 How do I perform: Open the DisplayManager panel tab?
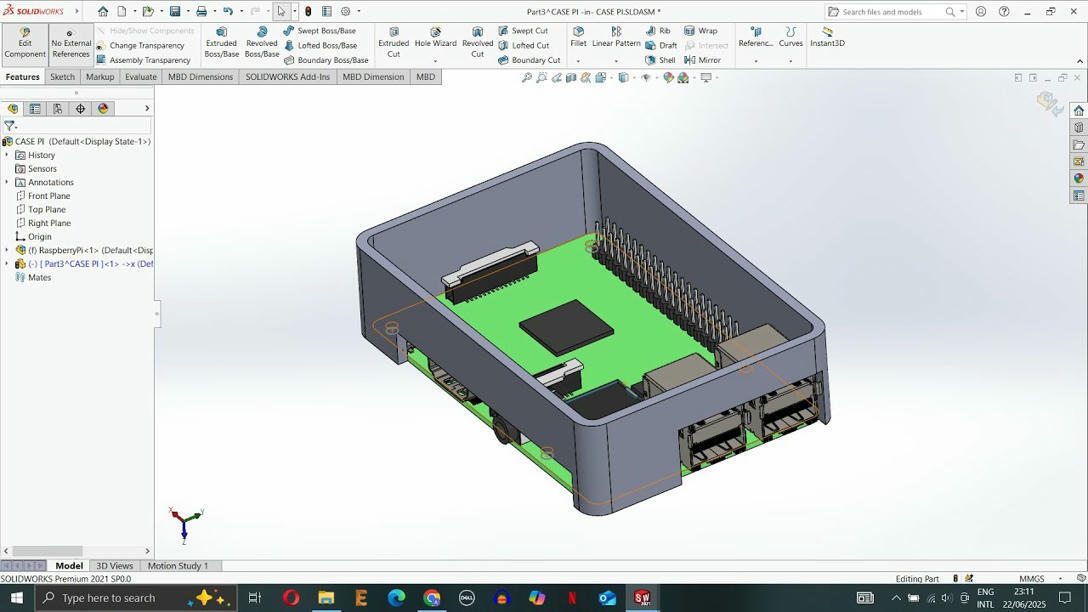pyautogui.click(x=103, y=108)
